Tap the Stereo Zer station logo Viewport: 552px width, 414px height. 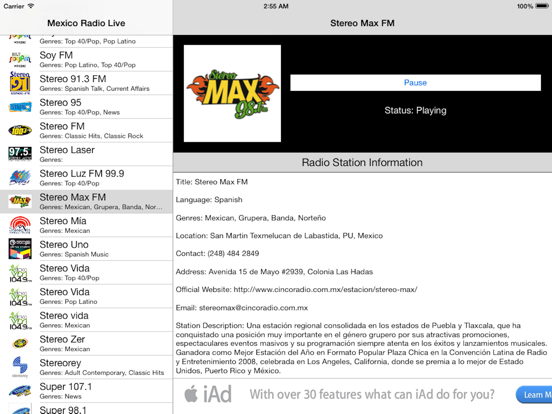[20, 343]
